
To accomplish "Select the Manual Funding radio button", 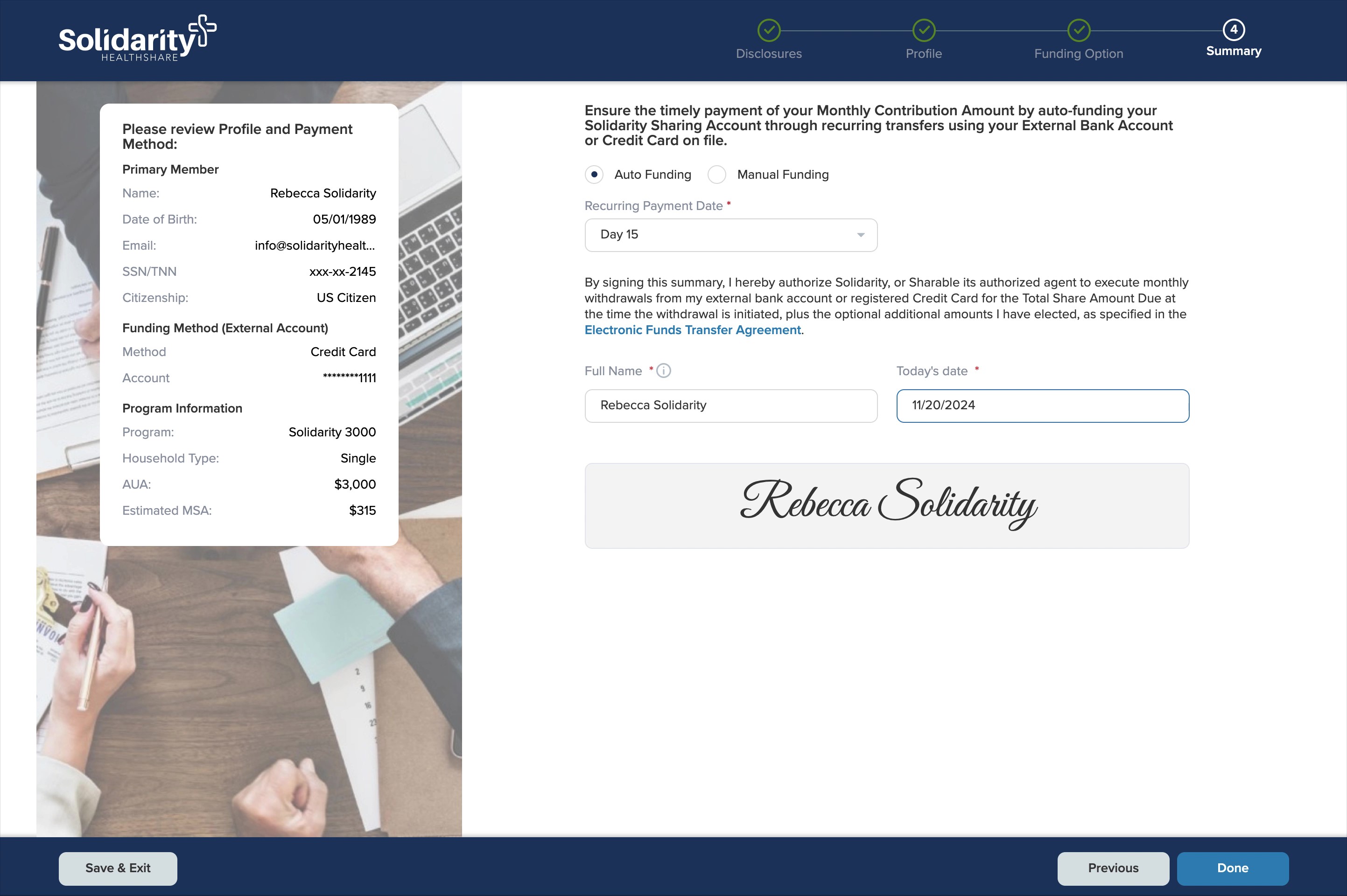I will (x=716, y=174).
